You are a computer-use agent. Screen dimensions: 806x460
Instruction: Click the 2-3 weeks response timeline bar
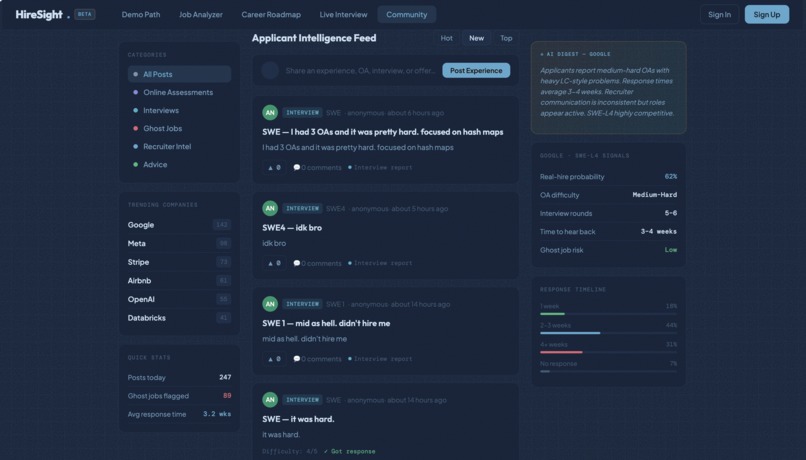[x=608, y=333]
